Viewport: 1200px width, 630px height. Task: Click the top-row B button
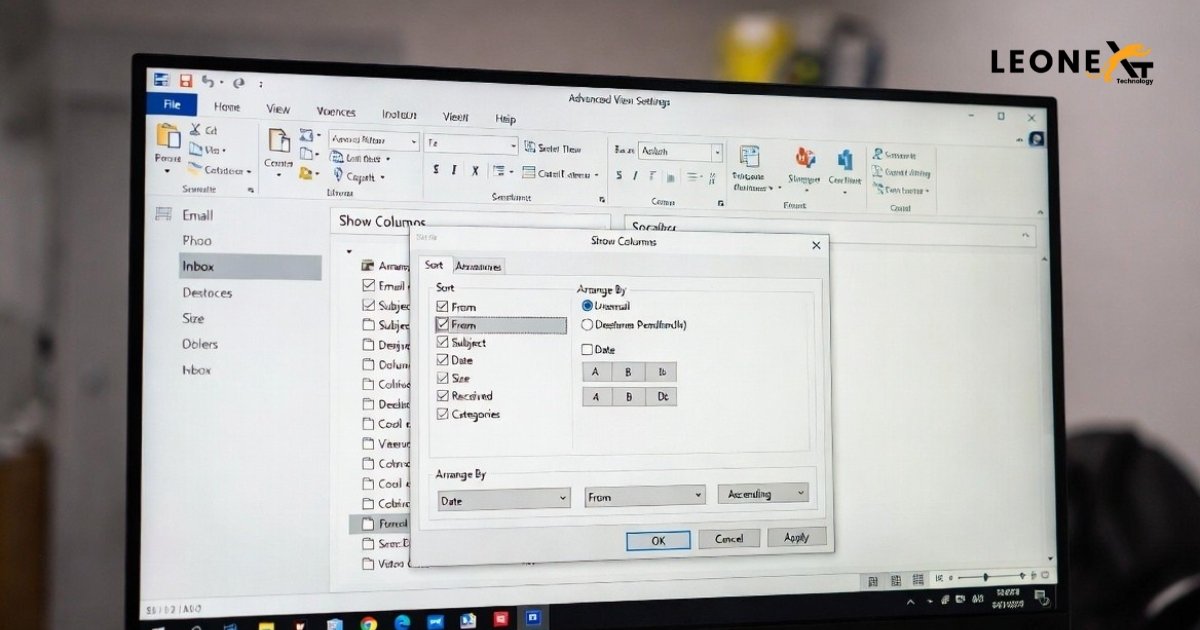628,372
